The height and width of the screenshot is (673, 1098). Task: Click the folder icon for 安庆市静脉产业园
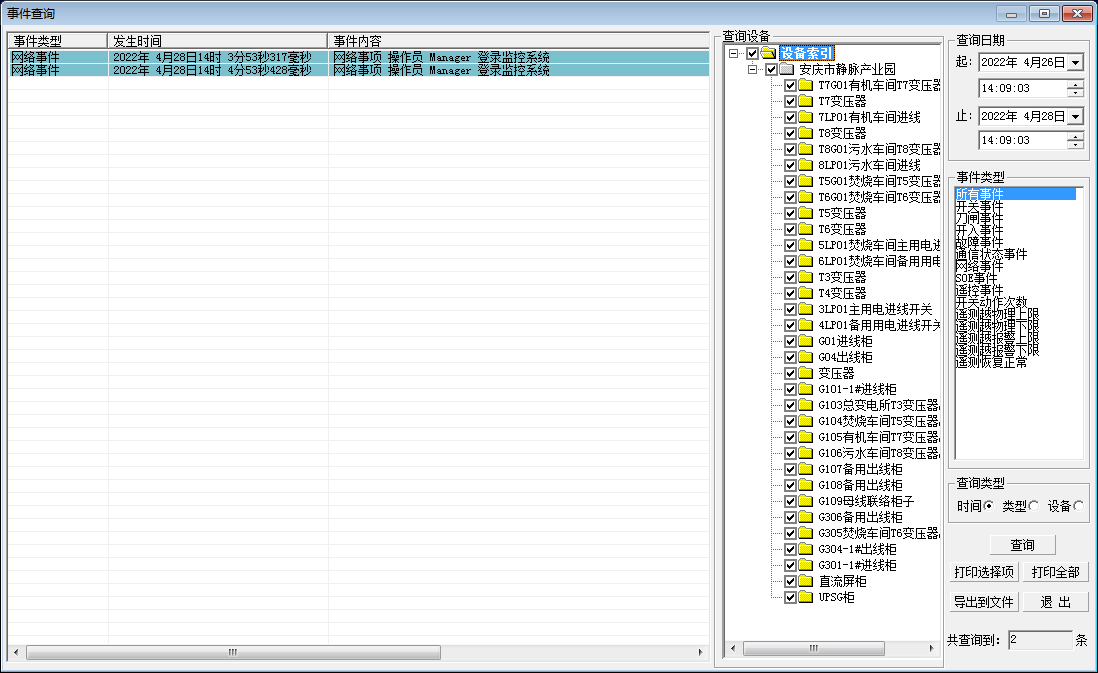click(x=786, y=69)
